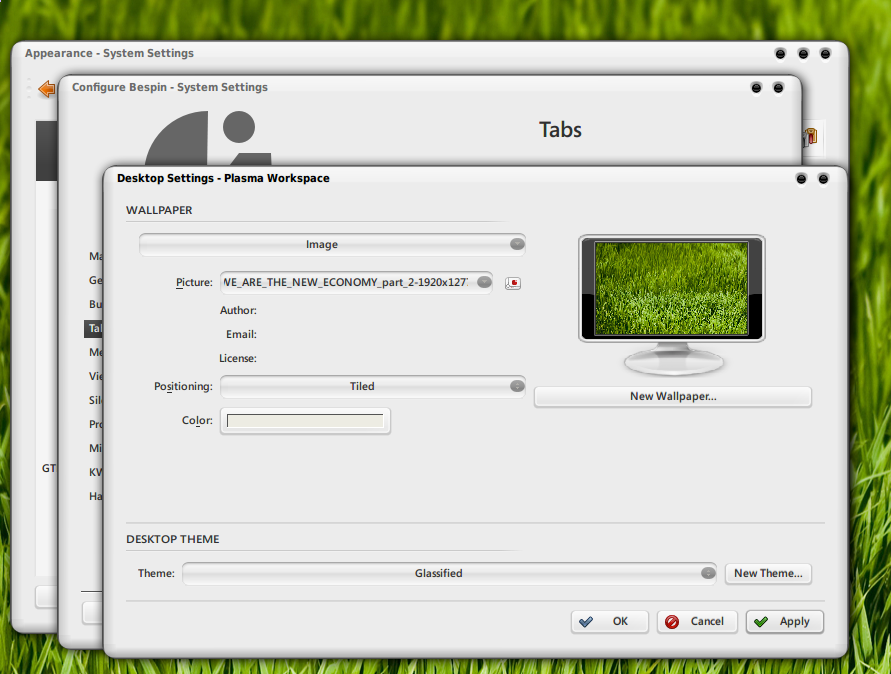The height and width of the screenshot is (674, 891).
Task: Click the New Theme... button
Action: 768,573
